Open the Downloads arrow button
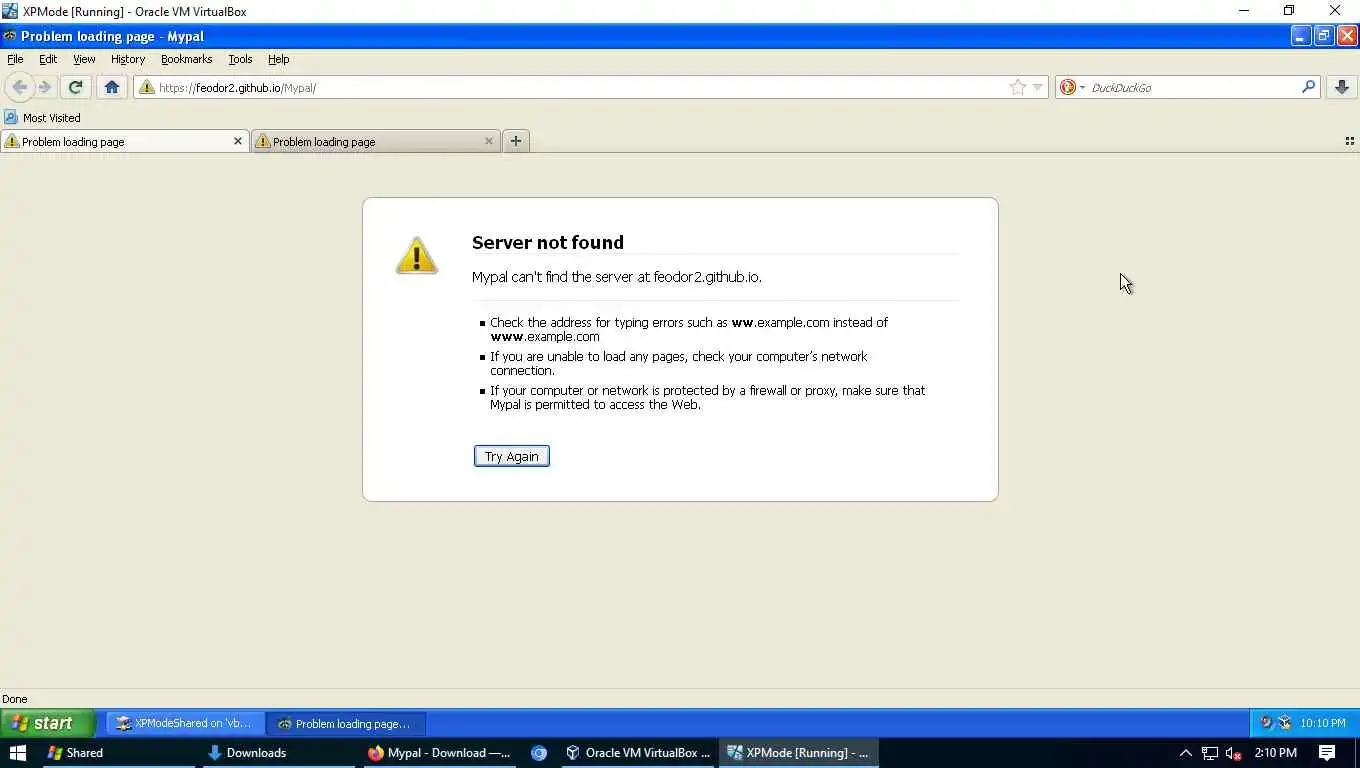This screenshot has height=768, width=1360. 1342,87
